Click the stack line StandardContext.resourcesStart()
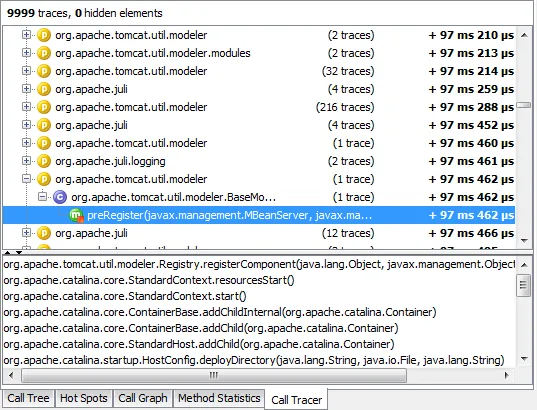Image resolution: width=537 pixels, height=410 pixels. pyautogui.click(x=149, y=280)
